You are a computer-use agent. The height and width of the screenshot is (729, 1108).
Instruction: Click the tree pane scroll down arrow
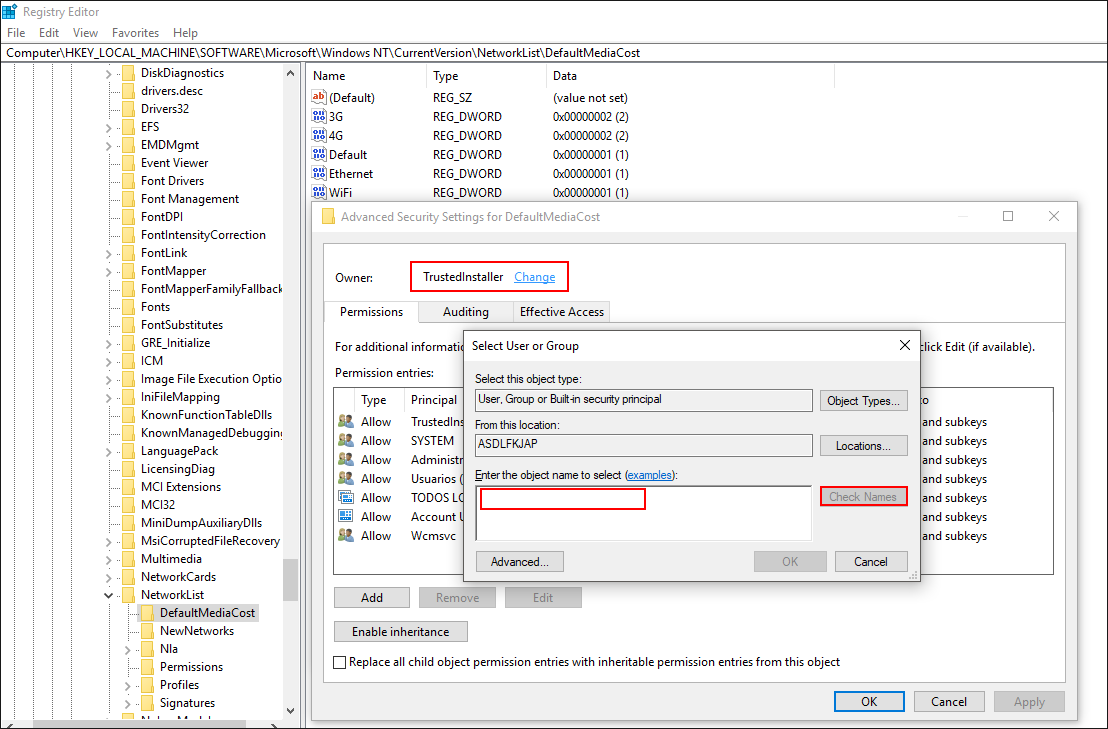click(x=290, y=711)
